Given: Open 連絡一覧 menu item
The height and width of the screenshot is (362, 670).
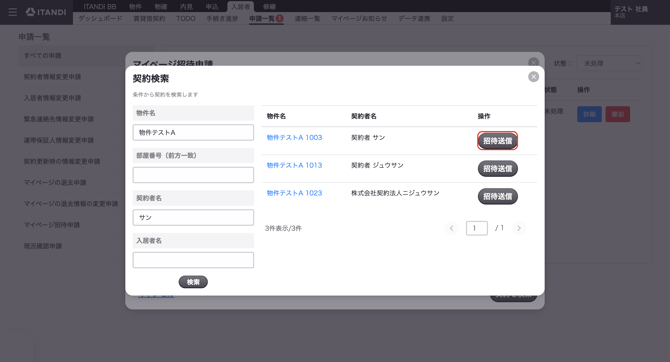Looking at the screenshot, I should click(x=307, y=18).
